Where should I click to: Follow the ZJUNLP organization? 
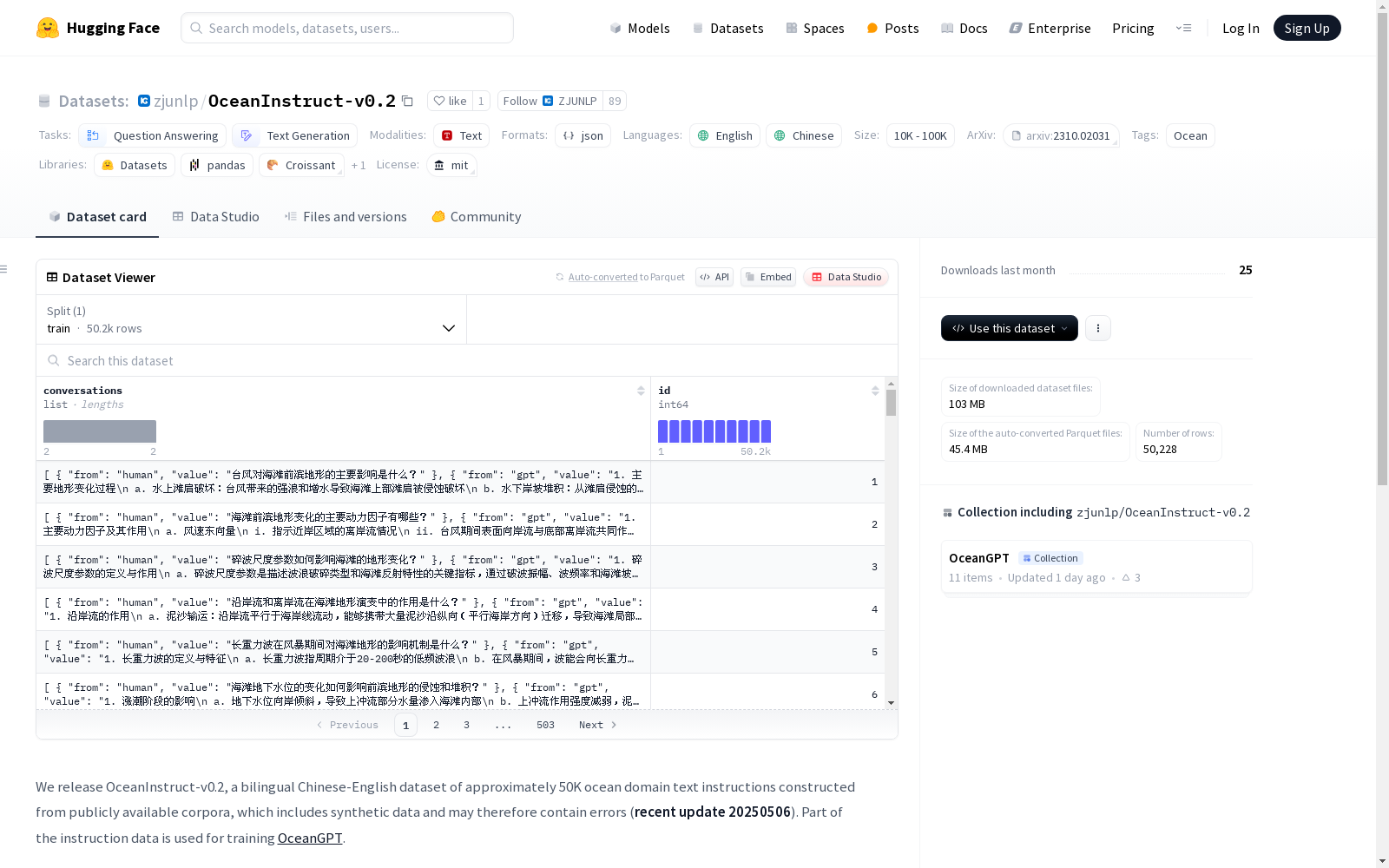pyautogui.click(x=550, y=101)
